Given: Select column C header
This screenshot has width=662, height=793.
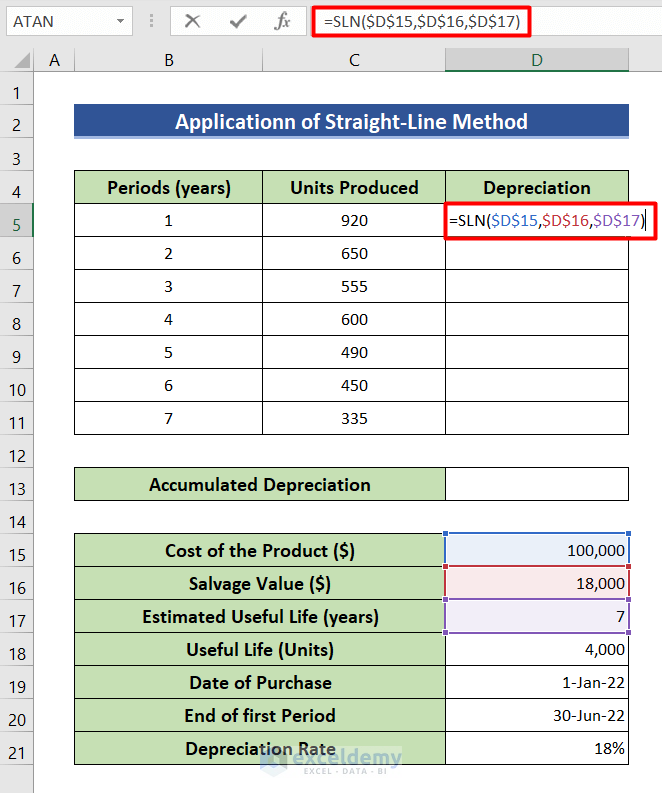Looking at the screenshot, I should (354, 60).
